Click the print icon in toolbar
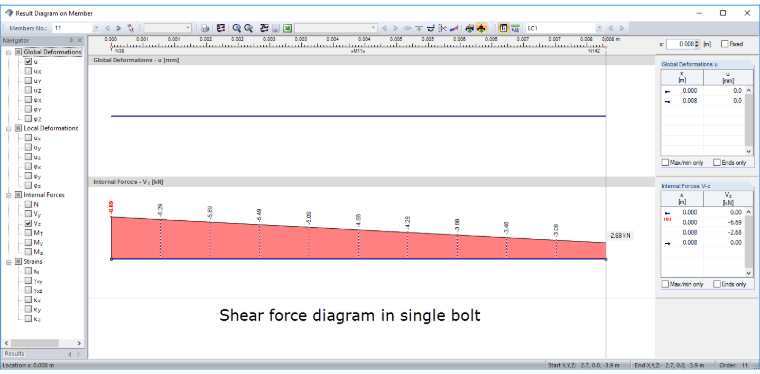 [x=206, y=28]
